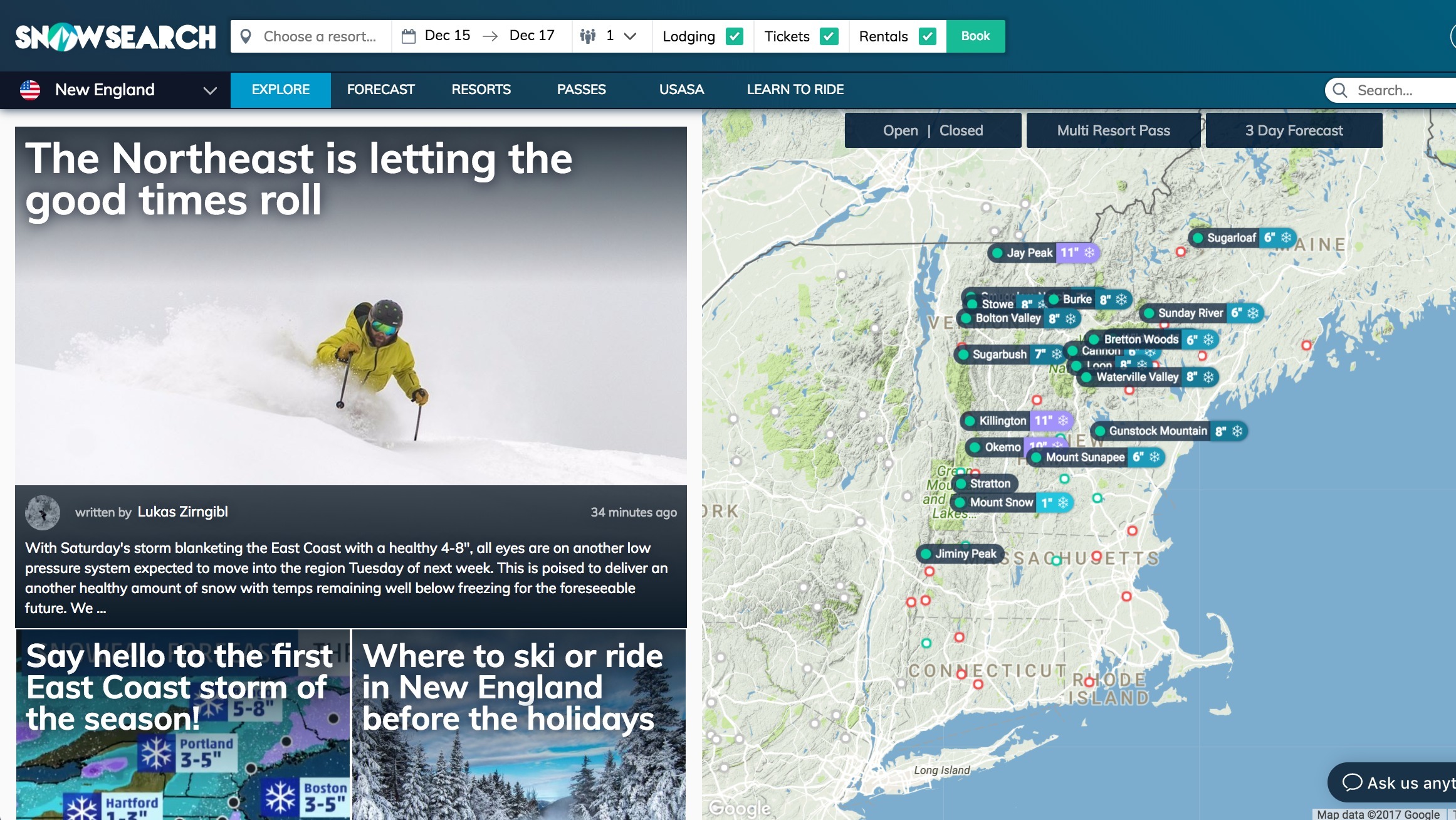1456x820 pixels.
Task: Click the location pin resort icon
Action: 246,36
